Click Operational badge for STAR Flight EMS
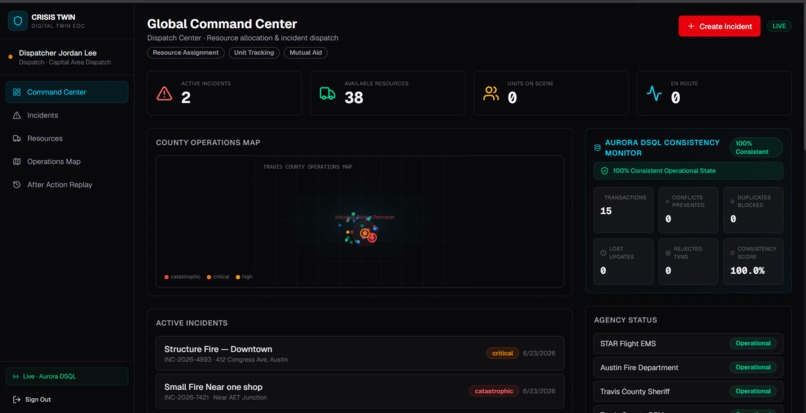This screenshot has width=806, height=413. (753, 344)
